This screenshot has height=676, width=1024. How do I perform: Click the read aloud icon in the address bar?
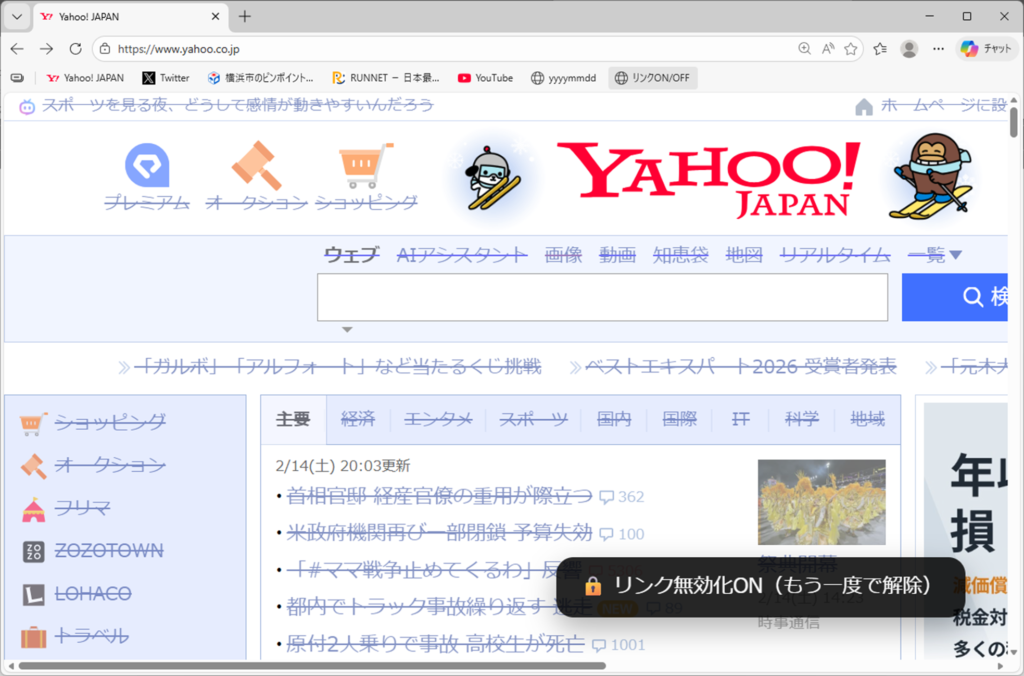pos(828,48)
